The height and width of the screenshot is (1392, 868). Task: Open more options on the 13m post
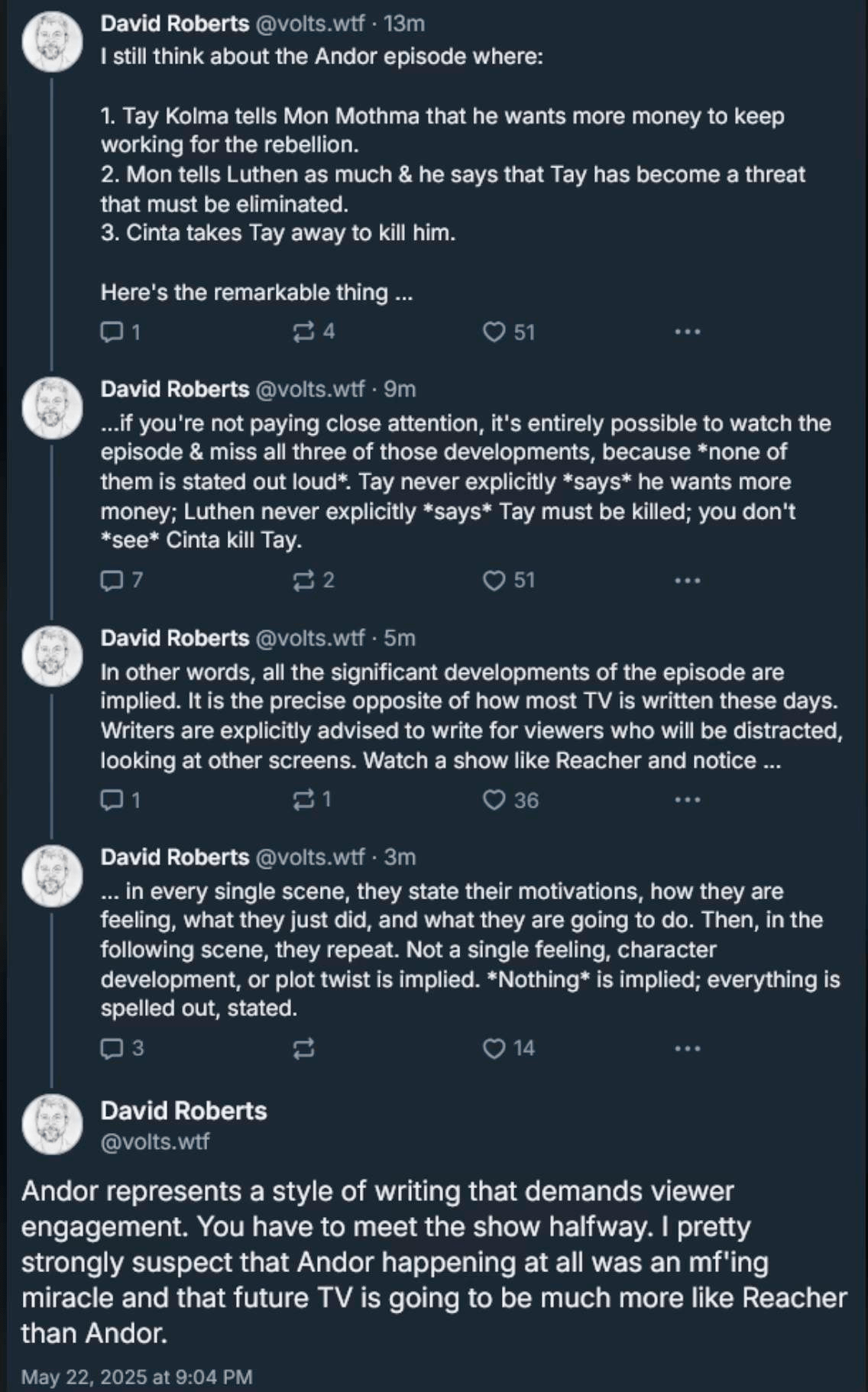[687, 332]
